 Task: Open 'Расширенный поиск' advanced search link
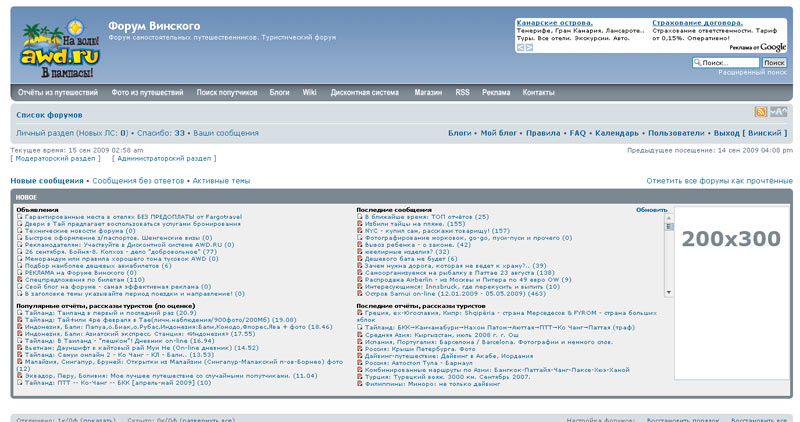753,72
